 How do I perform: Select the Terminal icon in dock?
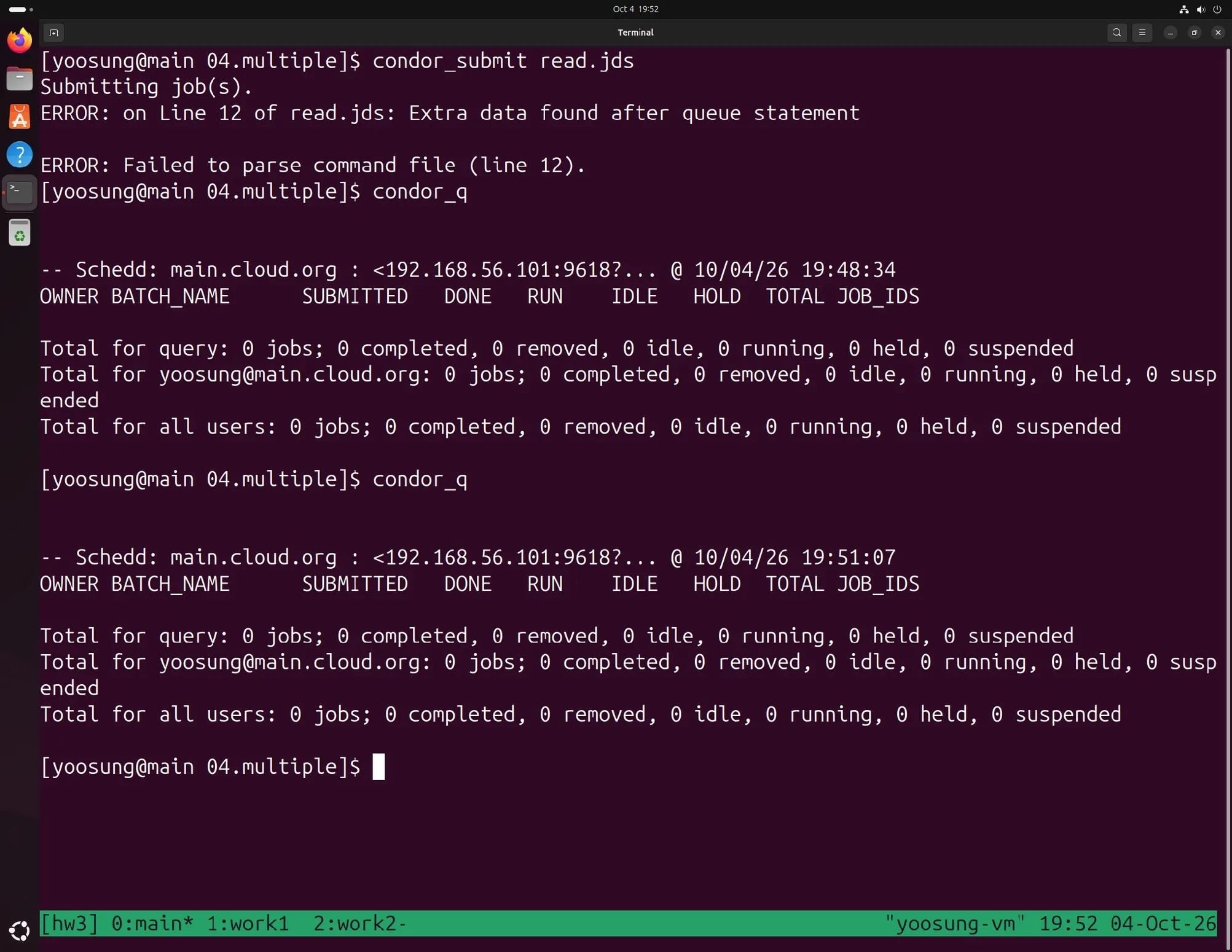coord(20,192)
